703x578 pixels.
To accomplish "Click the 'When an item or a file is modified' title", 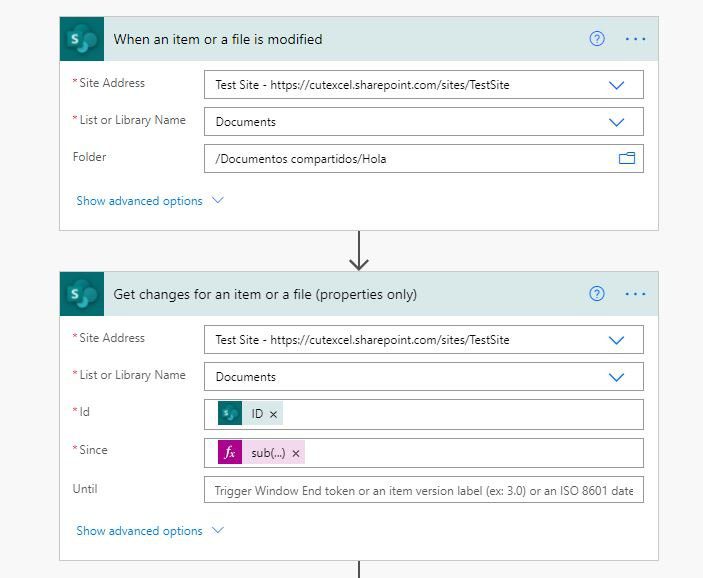I will 218,39.
